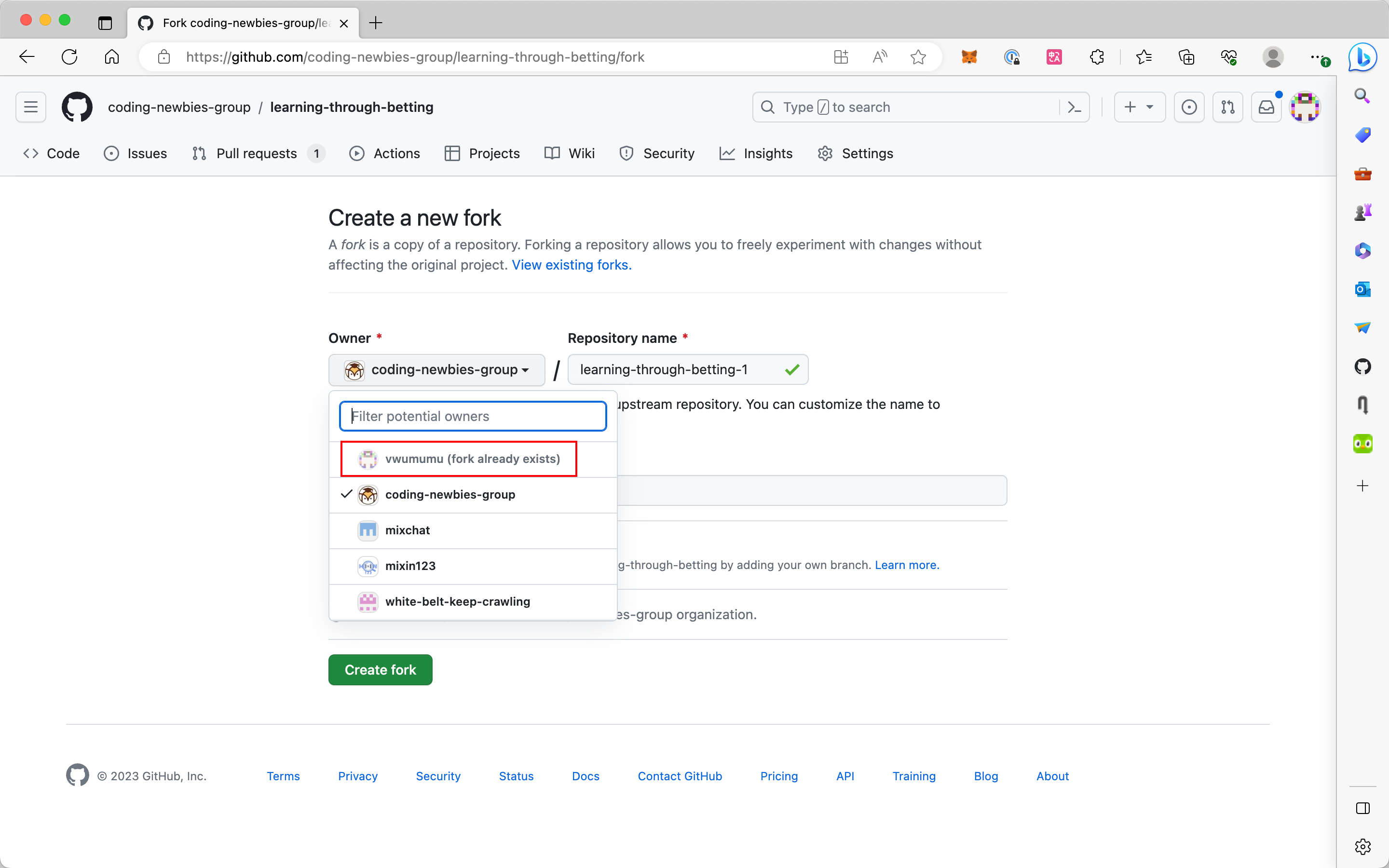
Task: Open the command palette icon in search
Action: pos(1074,107)
